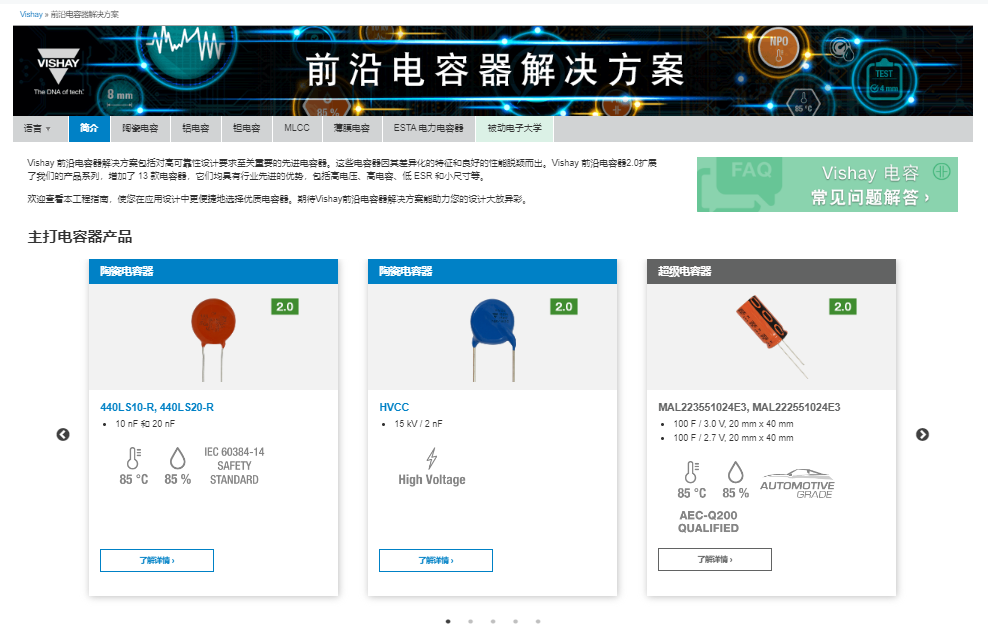Open the 440LS10-R, 440LS20-R product link
988x634 pixels.
click(x=157, y=407)
